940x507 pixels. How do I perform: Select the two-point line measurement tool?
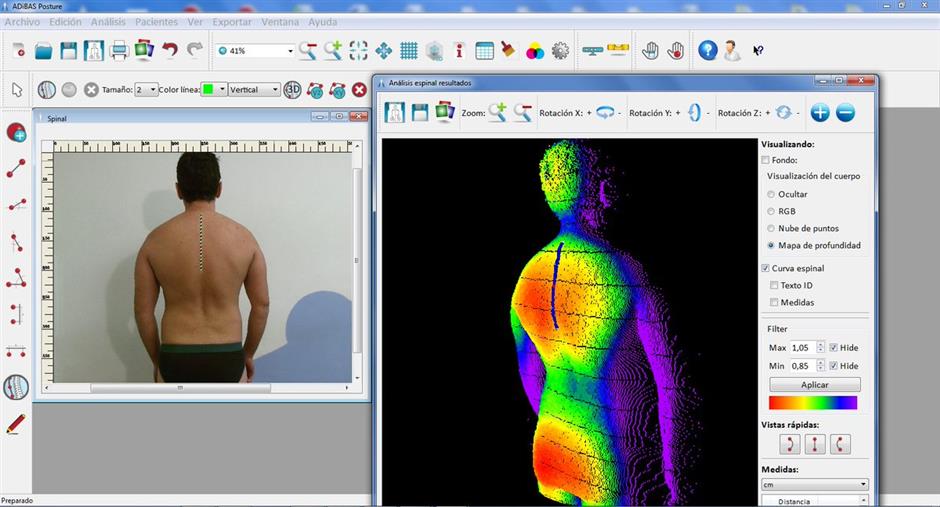coord(16,168)
